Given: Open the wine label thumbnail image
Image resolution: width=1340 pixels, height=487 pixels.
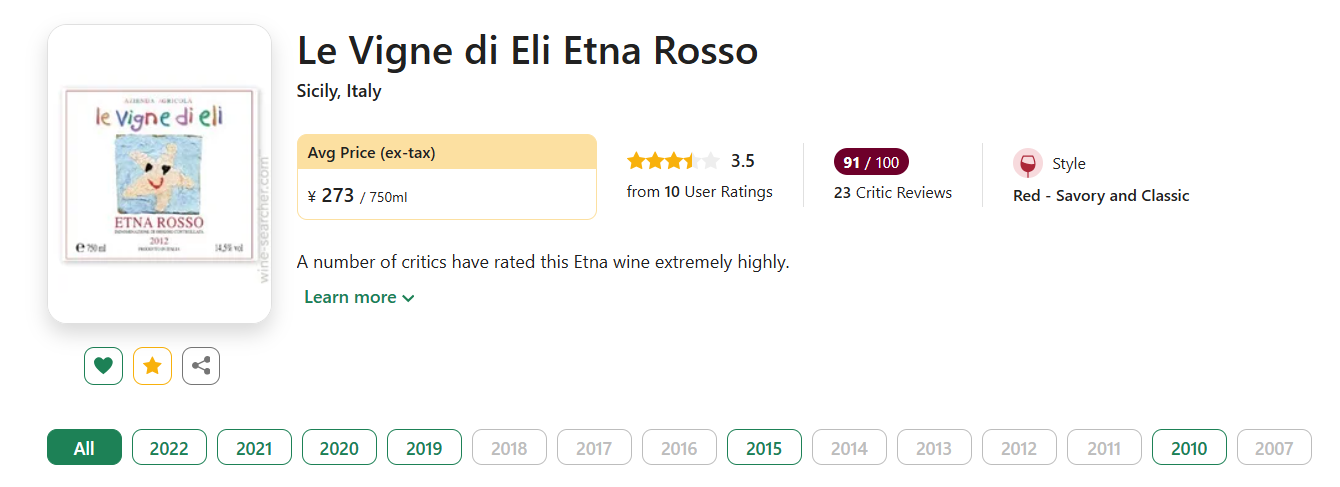Looking at the screenshot, I should point(160,174).
